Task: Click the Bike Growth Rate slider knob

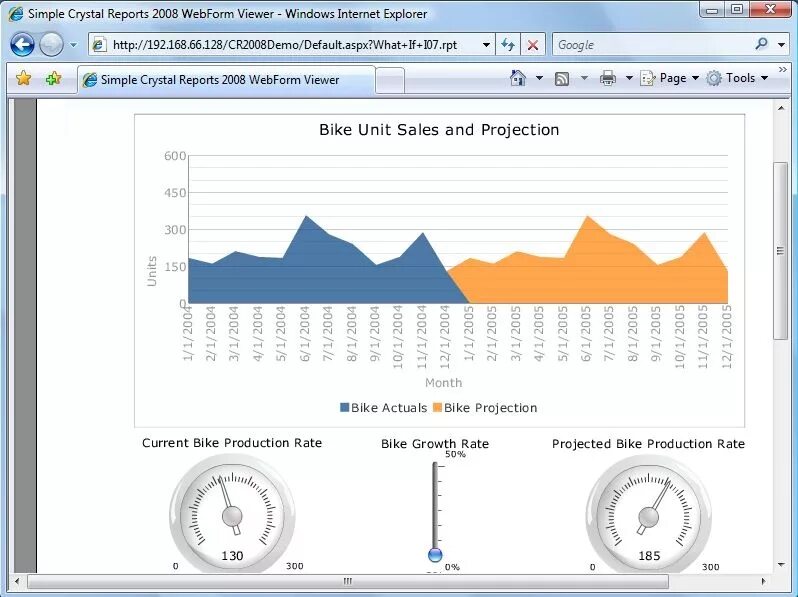Action: pyautogui.click(x=435, y=555)
